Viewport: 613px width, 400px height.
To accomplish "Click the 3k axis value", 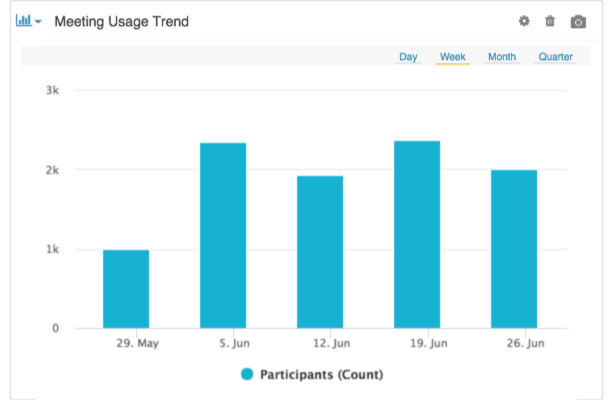I will [x=52, y=90].
